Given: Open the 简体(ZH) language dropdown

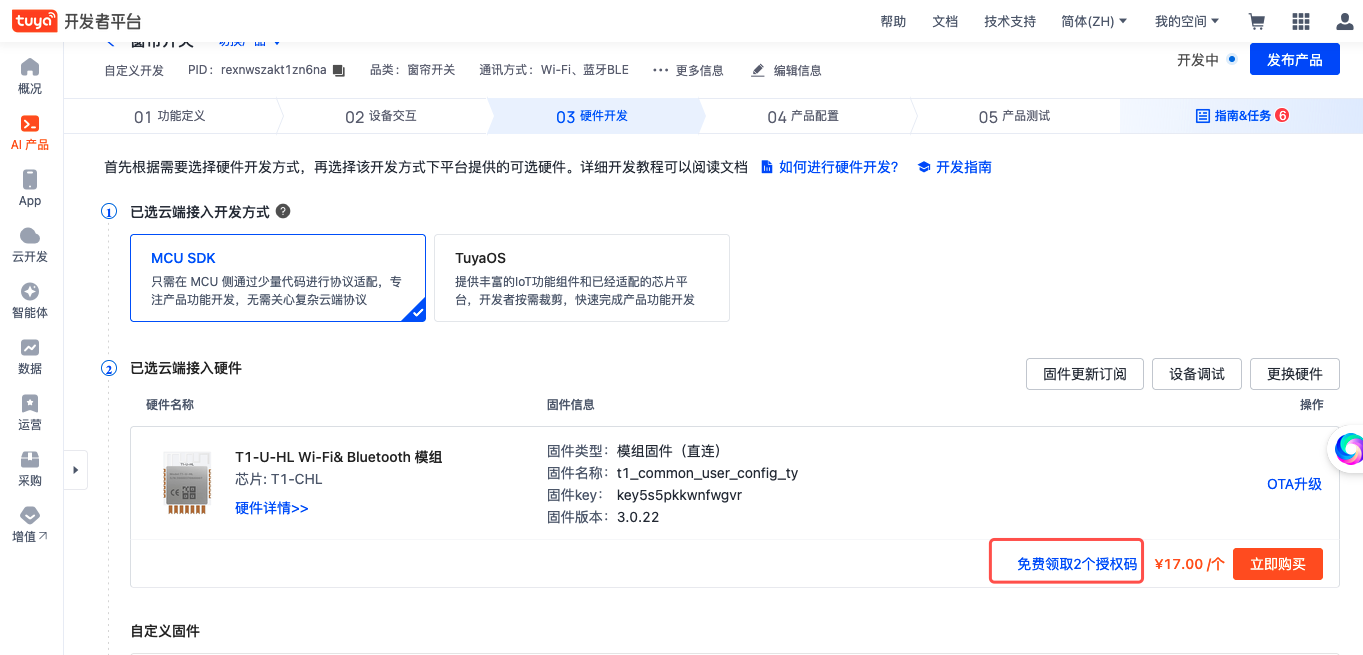Looking at the screenshot, I should 1094,21.
